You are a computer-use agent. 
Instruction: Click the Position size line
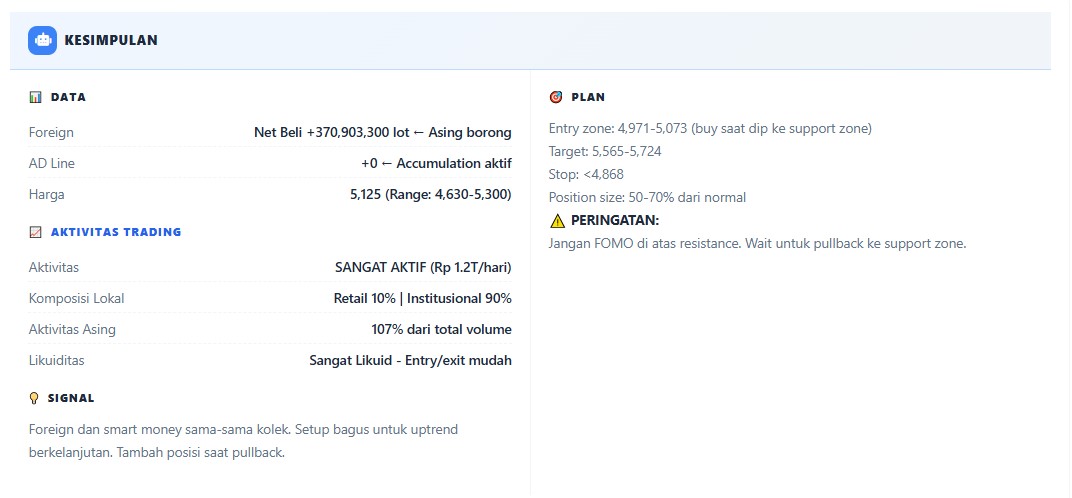[647, 197]
